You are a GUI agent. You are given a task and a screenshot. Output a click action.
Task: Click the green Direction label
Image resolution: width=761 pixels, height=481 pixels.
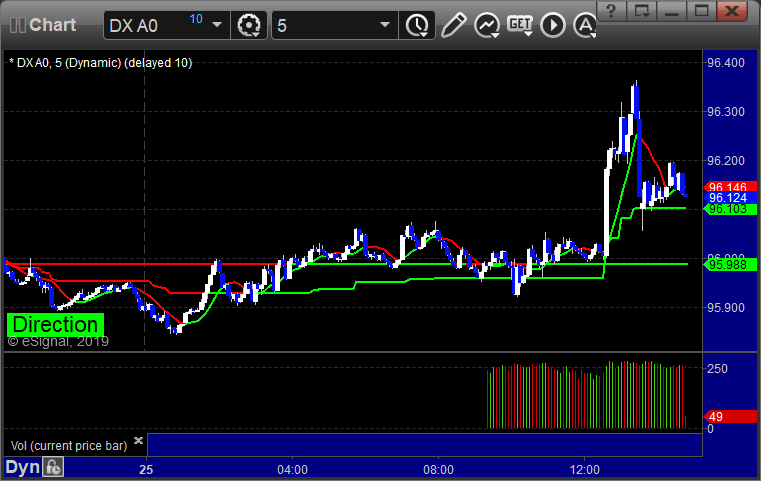click(55, 325)
